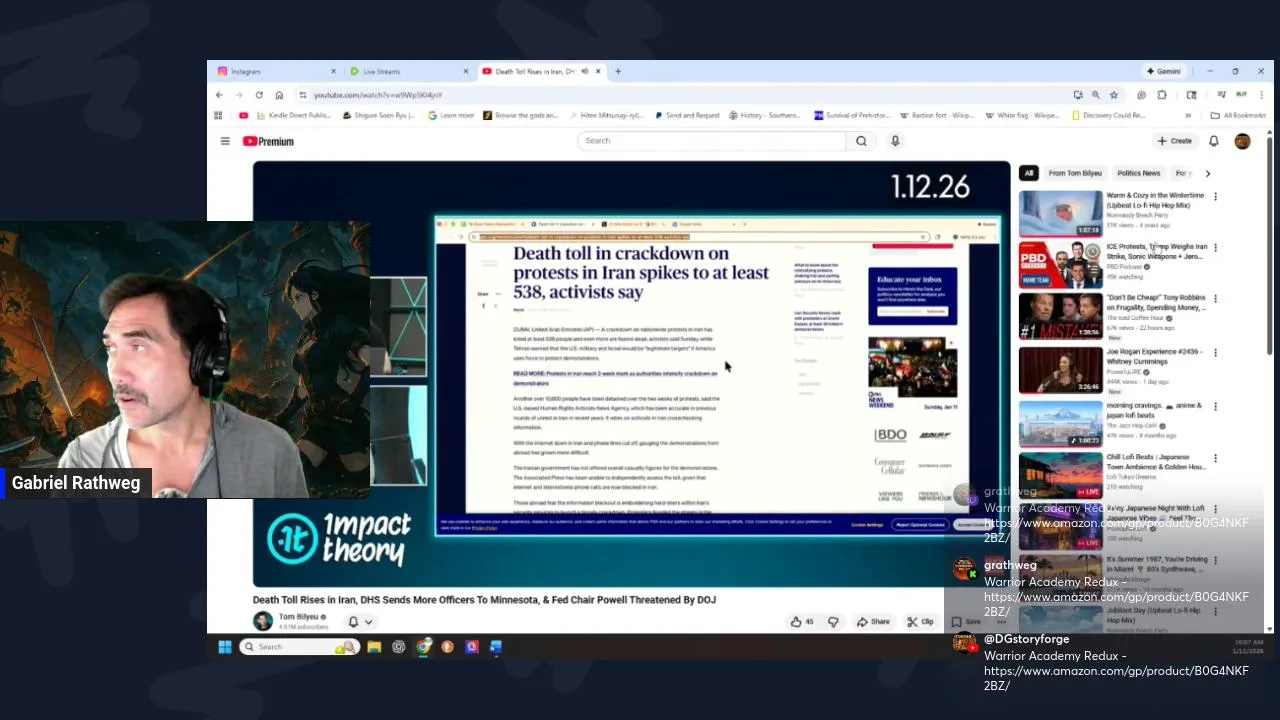Viewport: 1280px width, 720px height.
Task: Click the YouTube Search field
Action: pos(712,141)
